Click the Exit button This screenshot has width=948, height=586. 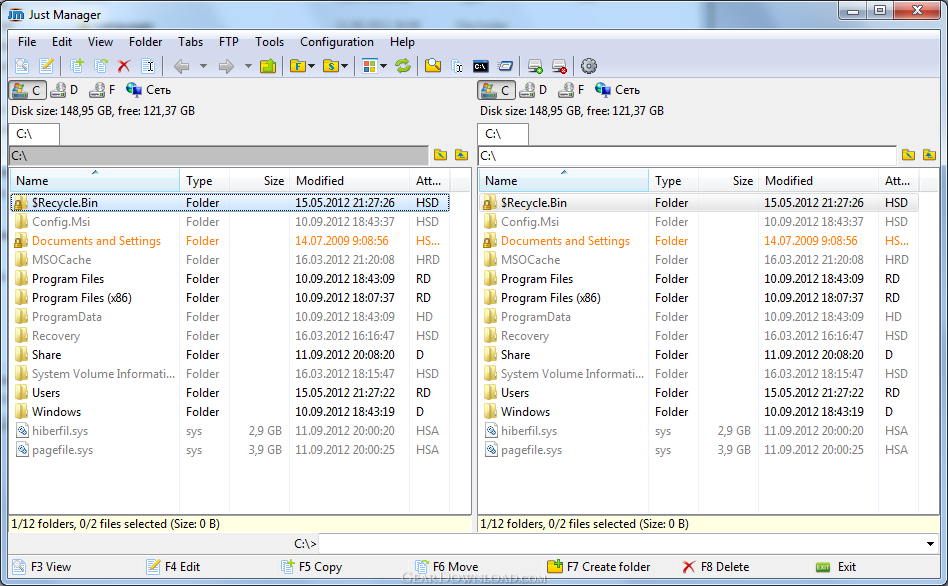point(836,567)
